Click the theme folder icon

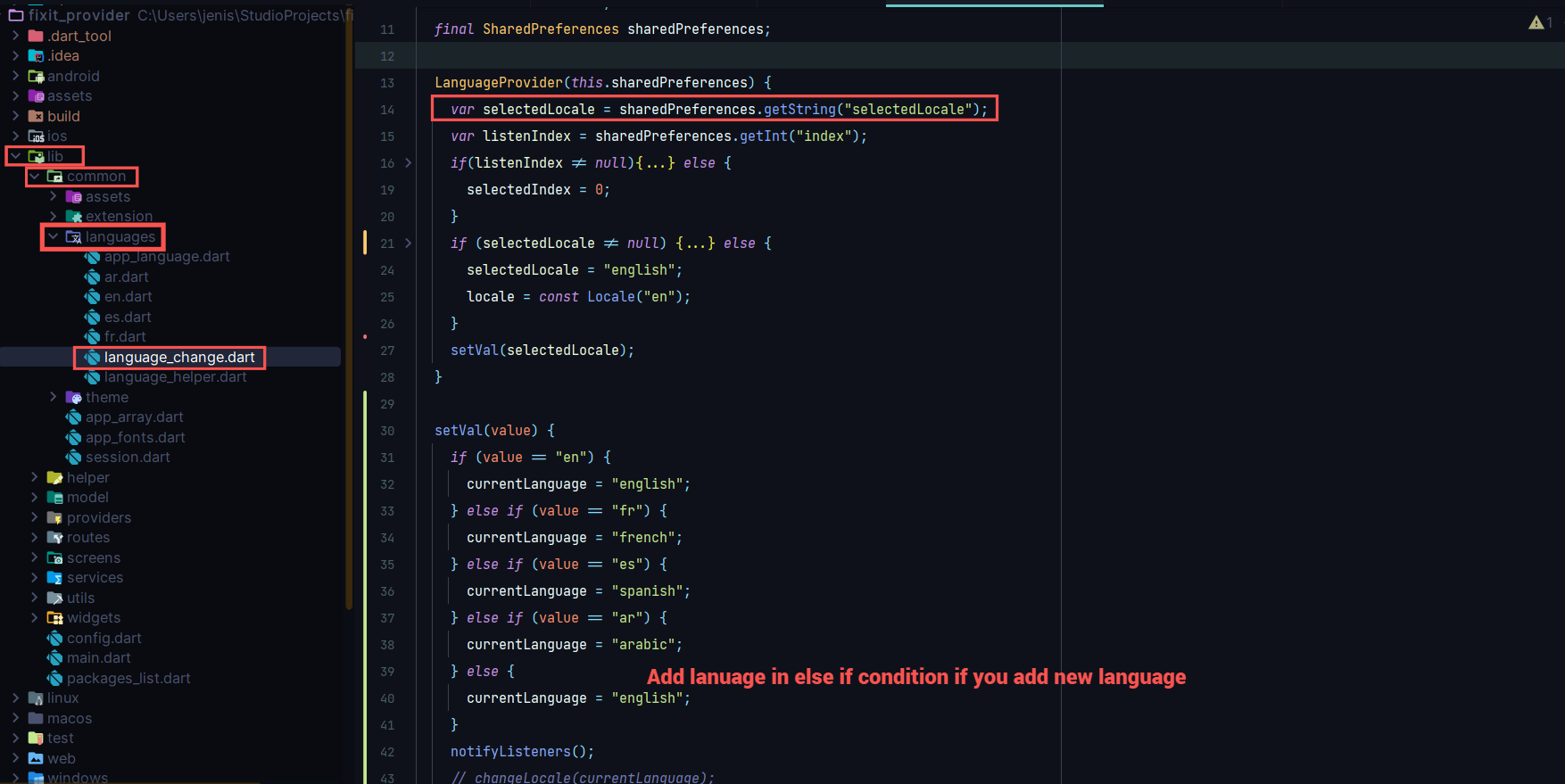[73, 398]
